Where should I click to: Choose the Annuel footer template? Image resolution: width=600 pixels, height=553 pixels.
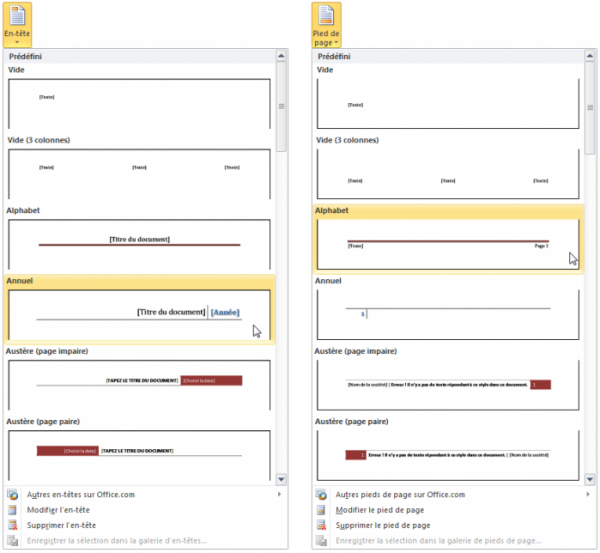tap(448, 315)
